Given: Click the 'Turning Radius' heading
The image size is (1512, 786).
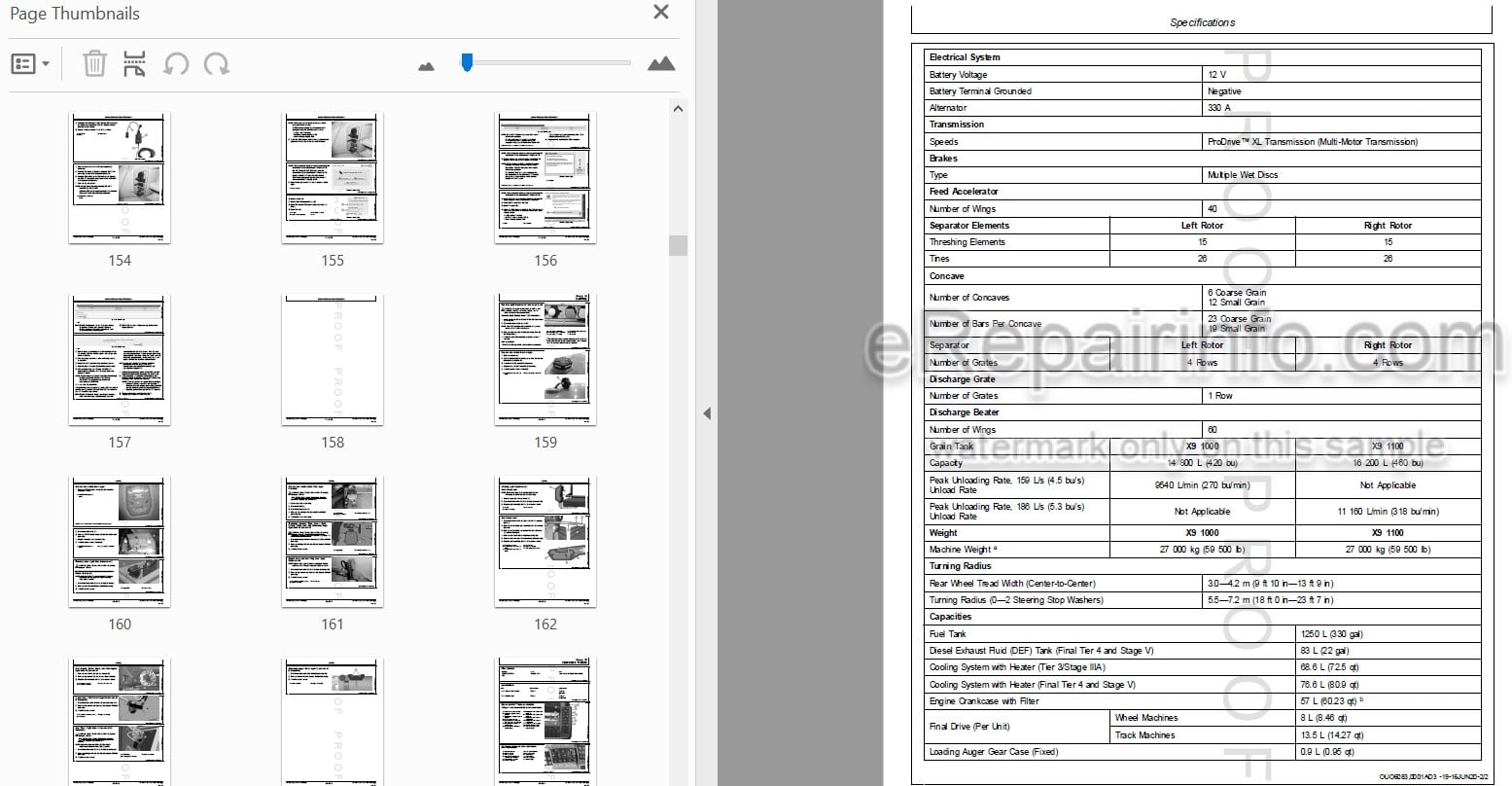Looking at the screenshot, I should point(961,566).
